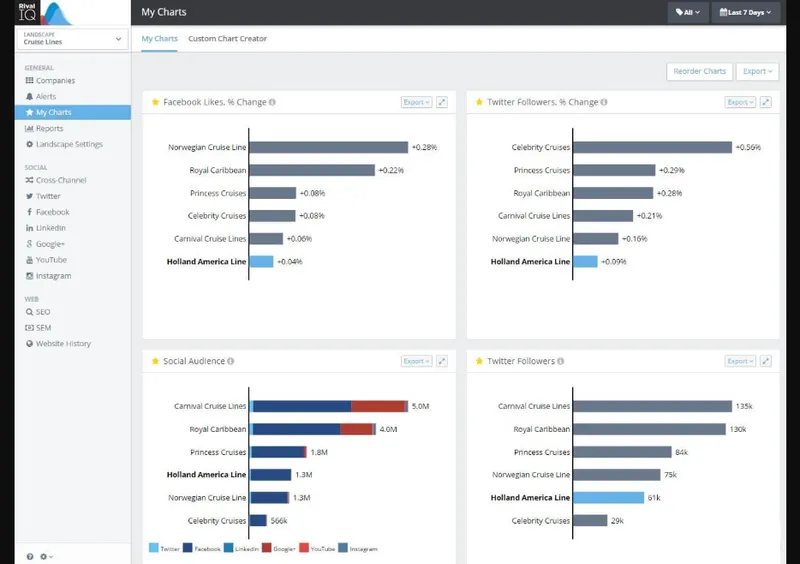Click the '135k' Carnival Cruise Lines value

(744, 406)
